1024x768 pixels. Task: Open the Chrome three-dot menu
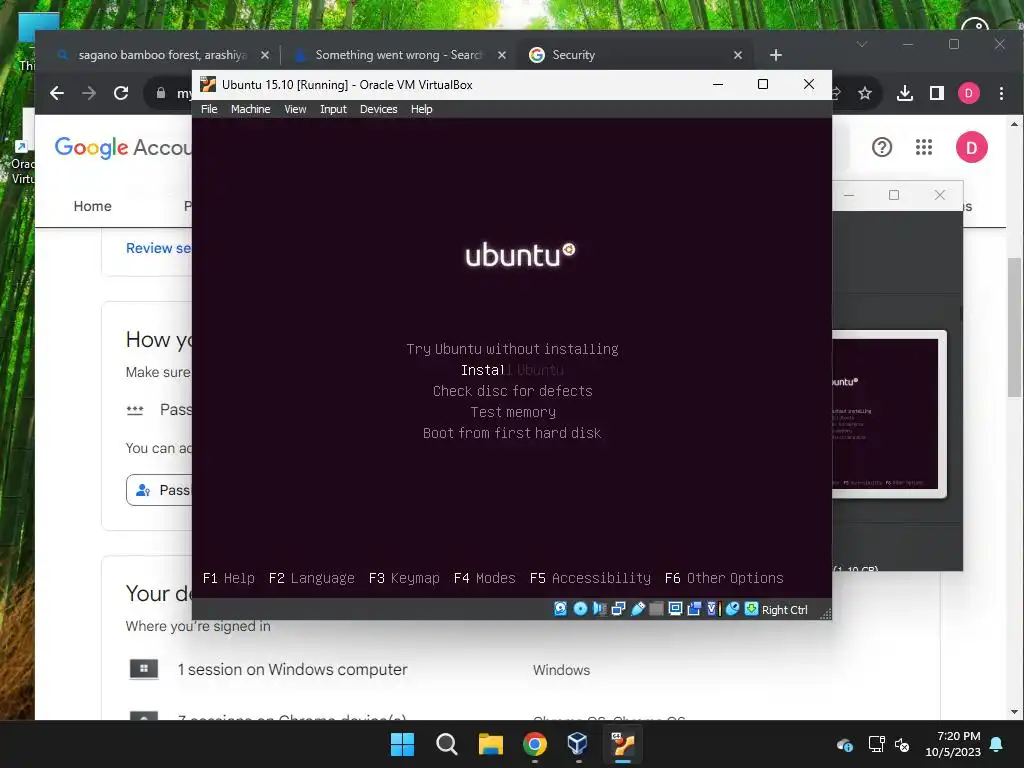click(1001, 93)
